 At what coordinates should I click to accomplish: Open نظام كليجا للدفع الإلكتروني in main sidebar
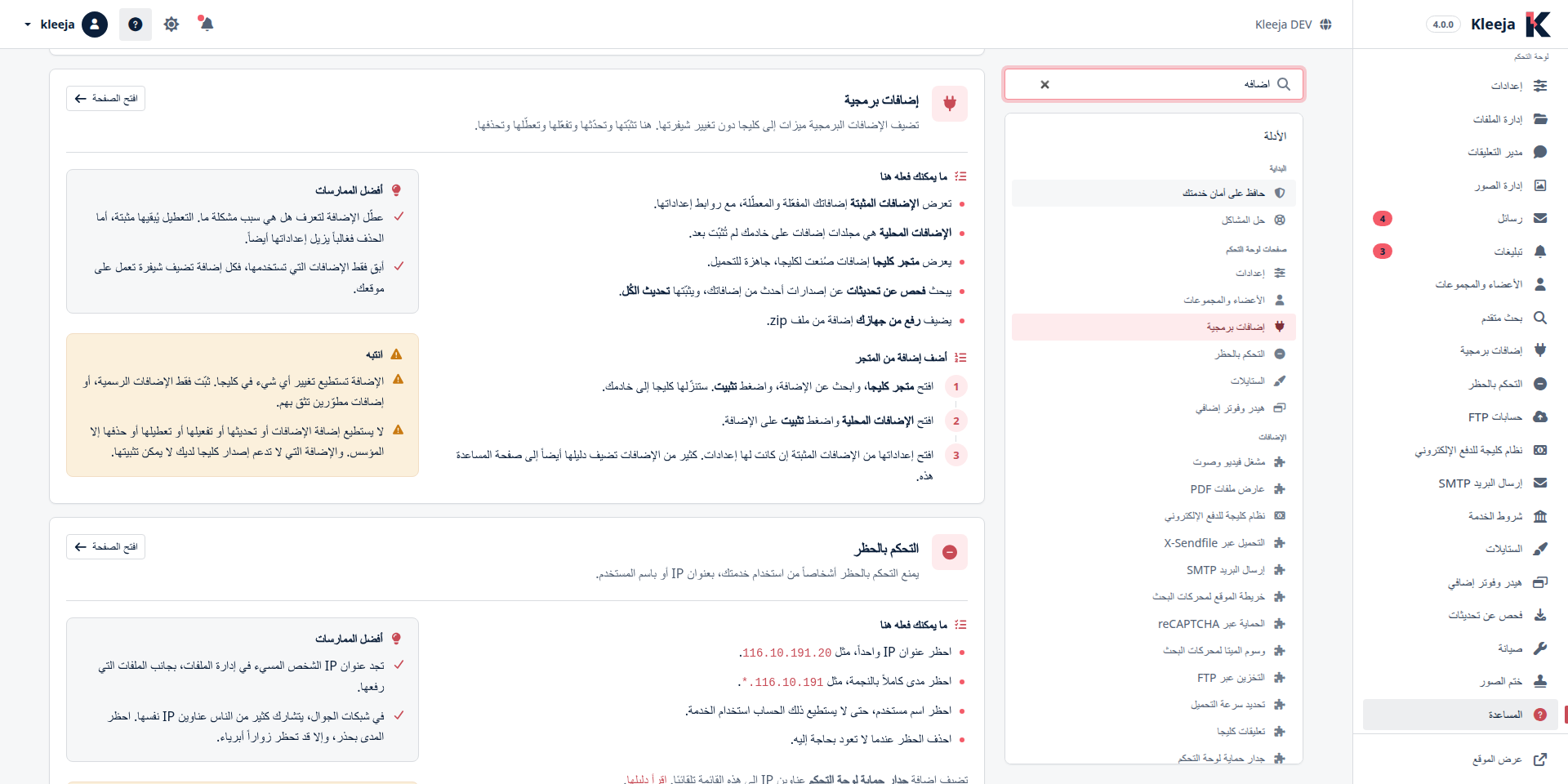pos(1460,450)
